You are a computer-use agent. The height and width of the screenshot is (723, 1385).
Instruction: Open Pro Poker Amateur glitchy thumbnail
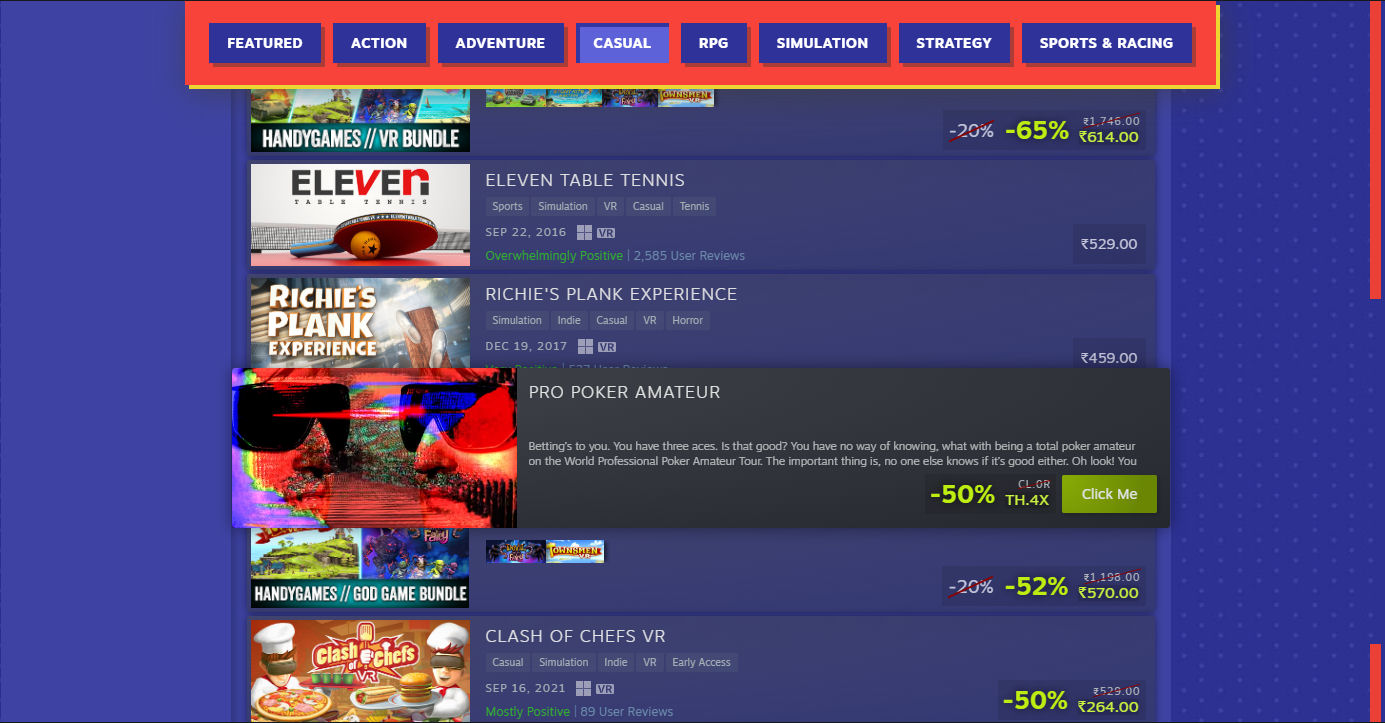[x=375, y=448]
